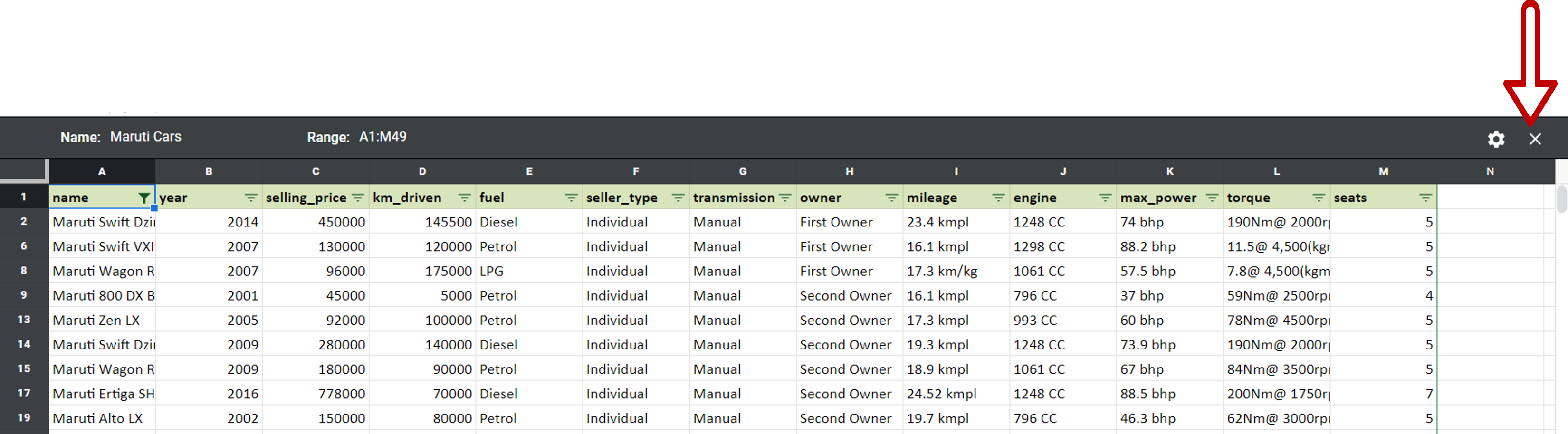The image size is (1568, 434).
Task: Select row number 13
Action: (x=24, y=320)
